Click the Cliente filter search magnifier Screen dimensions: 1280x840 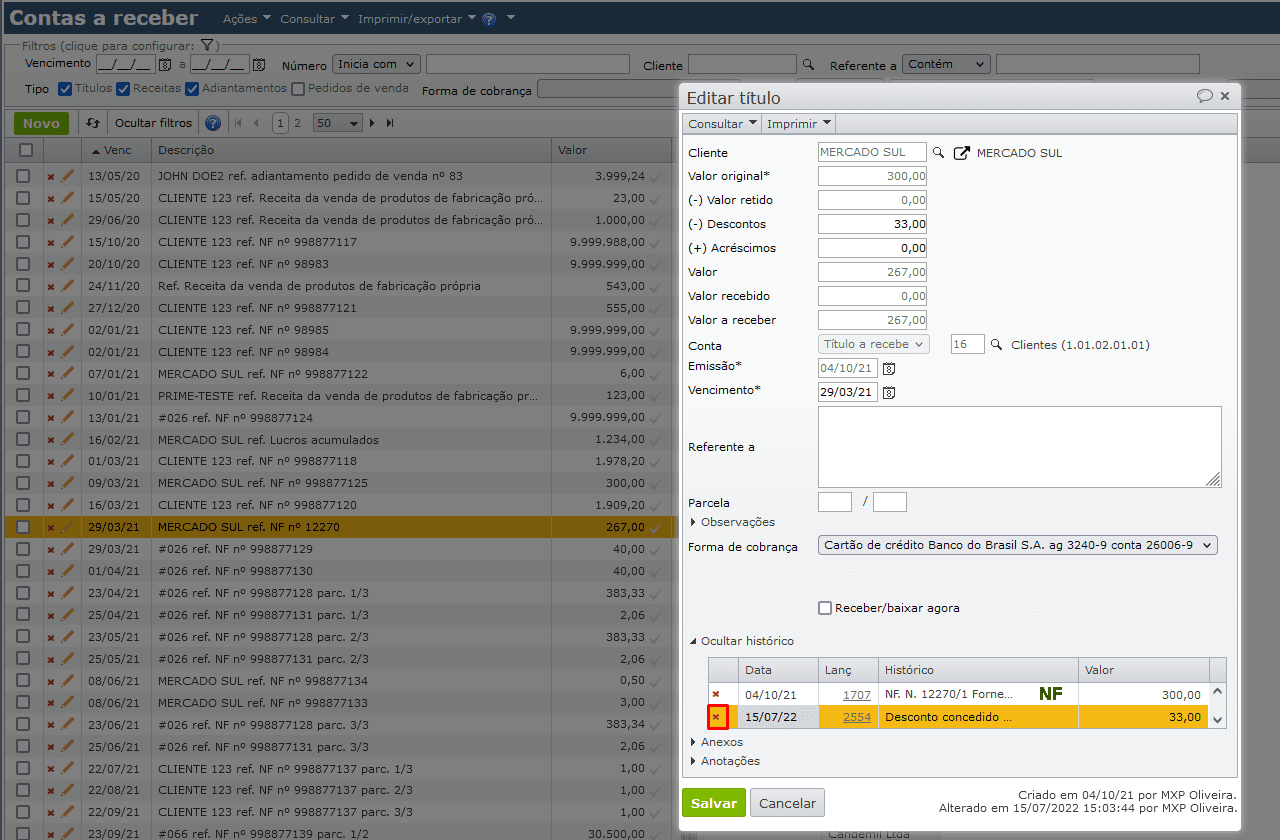(809, 65)
